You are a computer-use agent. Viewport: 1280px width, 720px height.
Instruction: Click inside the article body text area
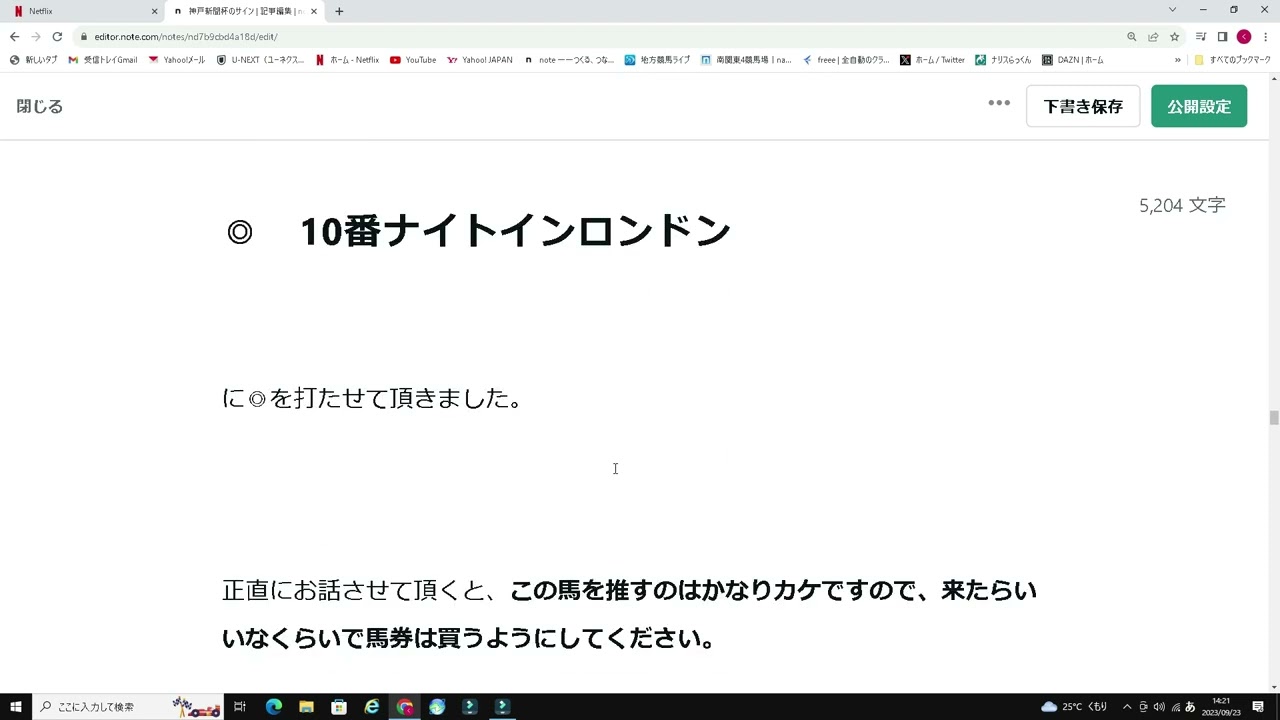615,469
